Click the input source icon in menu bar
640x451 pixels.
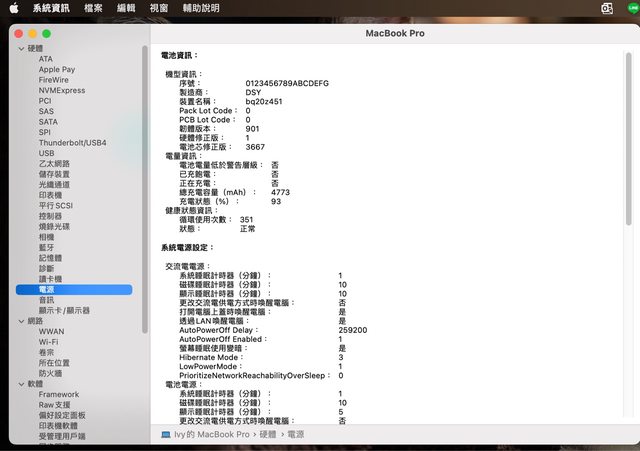(x=607, y=8)
